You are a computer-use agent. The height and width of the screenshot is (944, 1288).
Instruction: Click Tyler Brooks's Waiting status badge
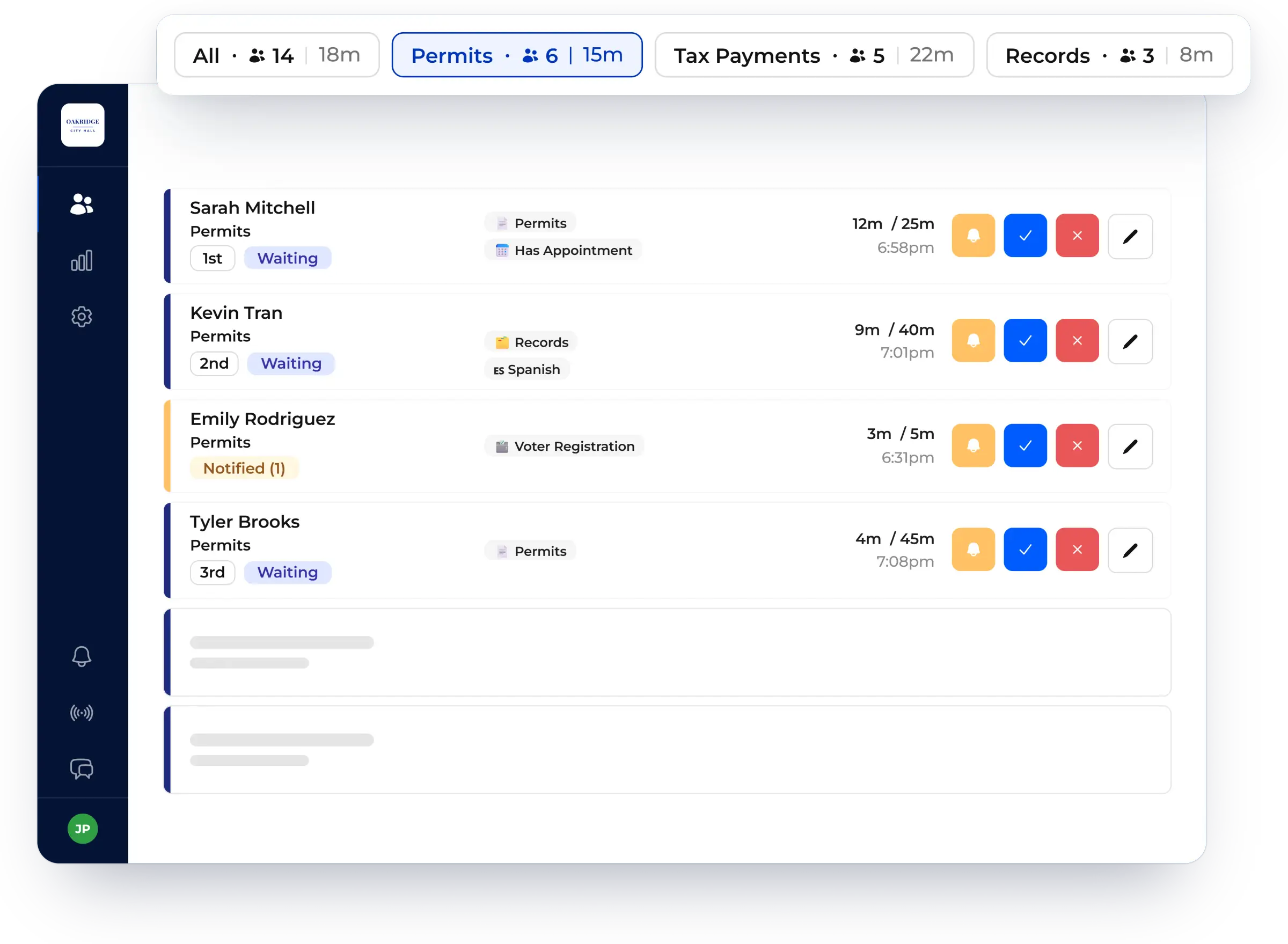click(x=288, y=573)
